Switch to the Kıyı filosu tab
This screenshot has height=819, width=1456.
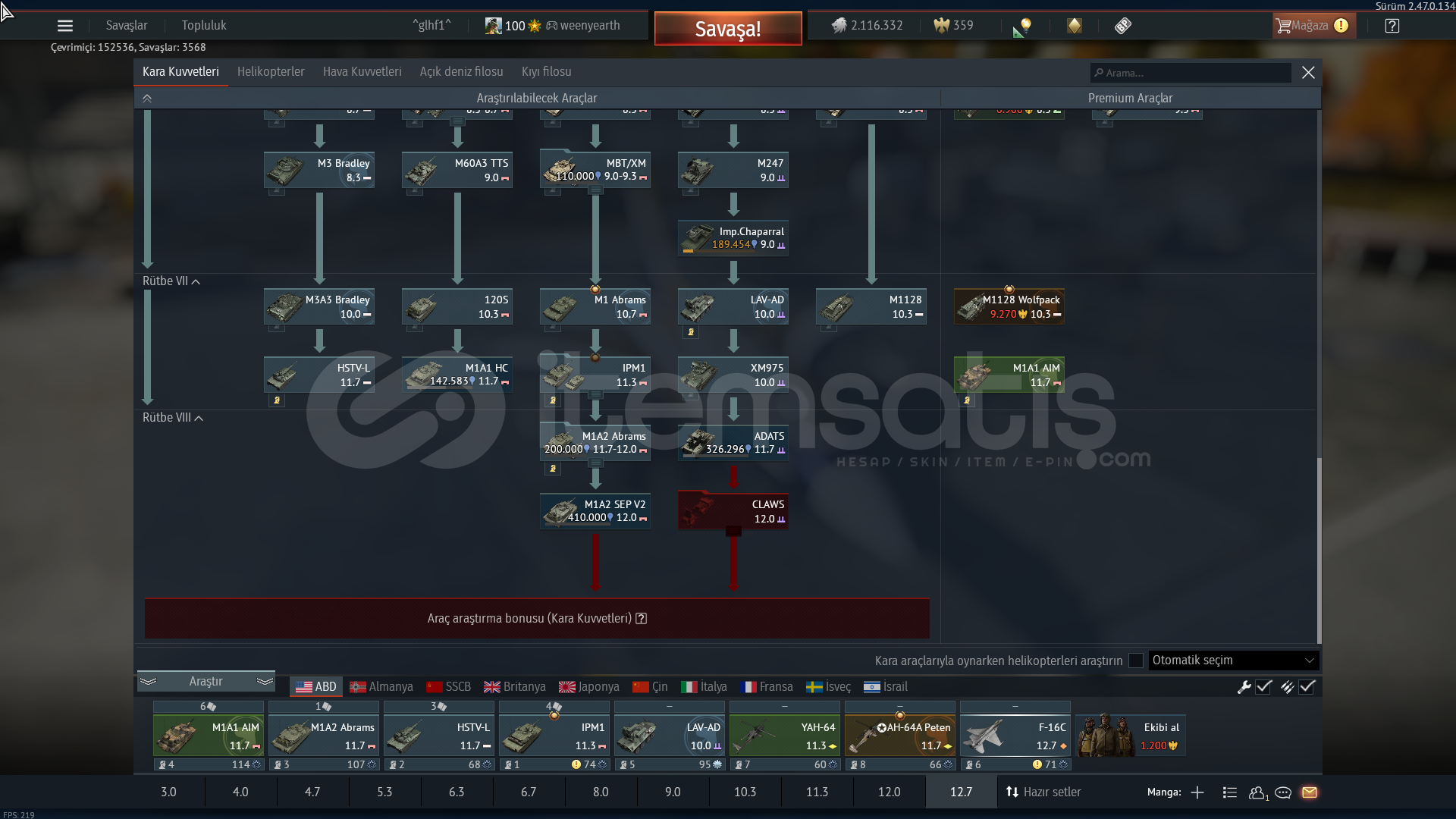(x=547, y=72)
